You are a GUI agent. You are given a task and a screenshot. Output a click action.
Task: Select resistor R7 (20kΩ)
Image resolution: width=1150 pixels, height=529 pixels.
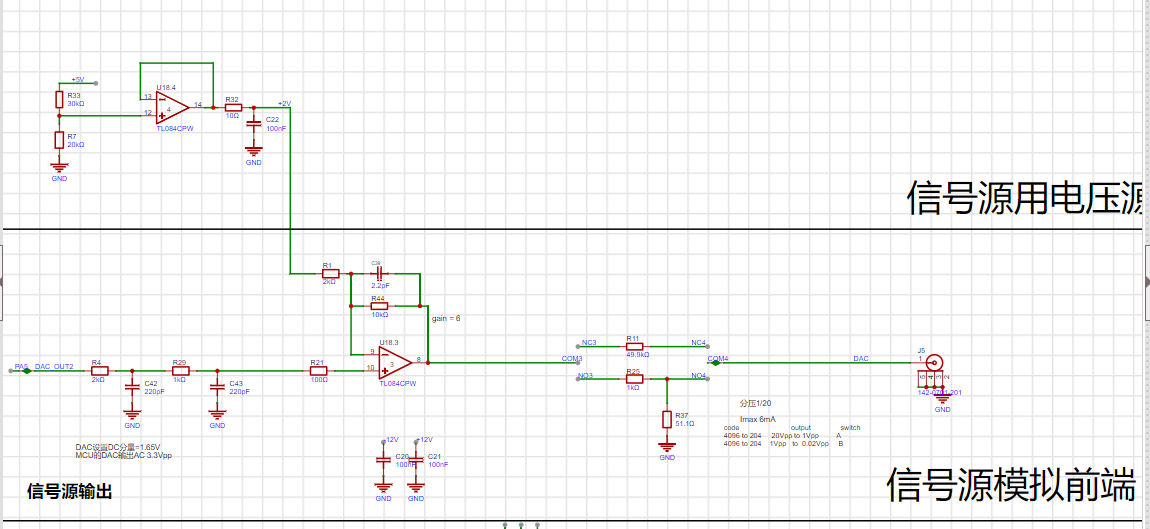[x=59, y=140]
